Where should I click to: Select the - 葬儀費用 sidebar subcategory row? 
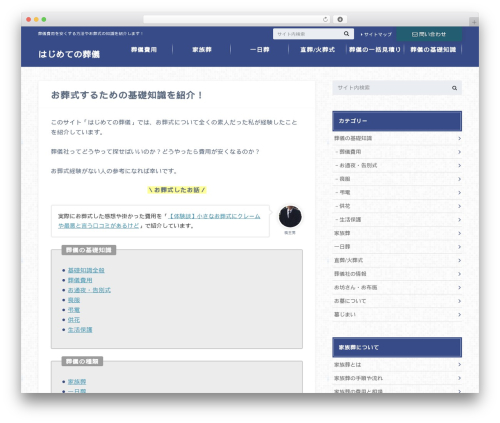[397, 152]
